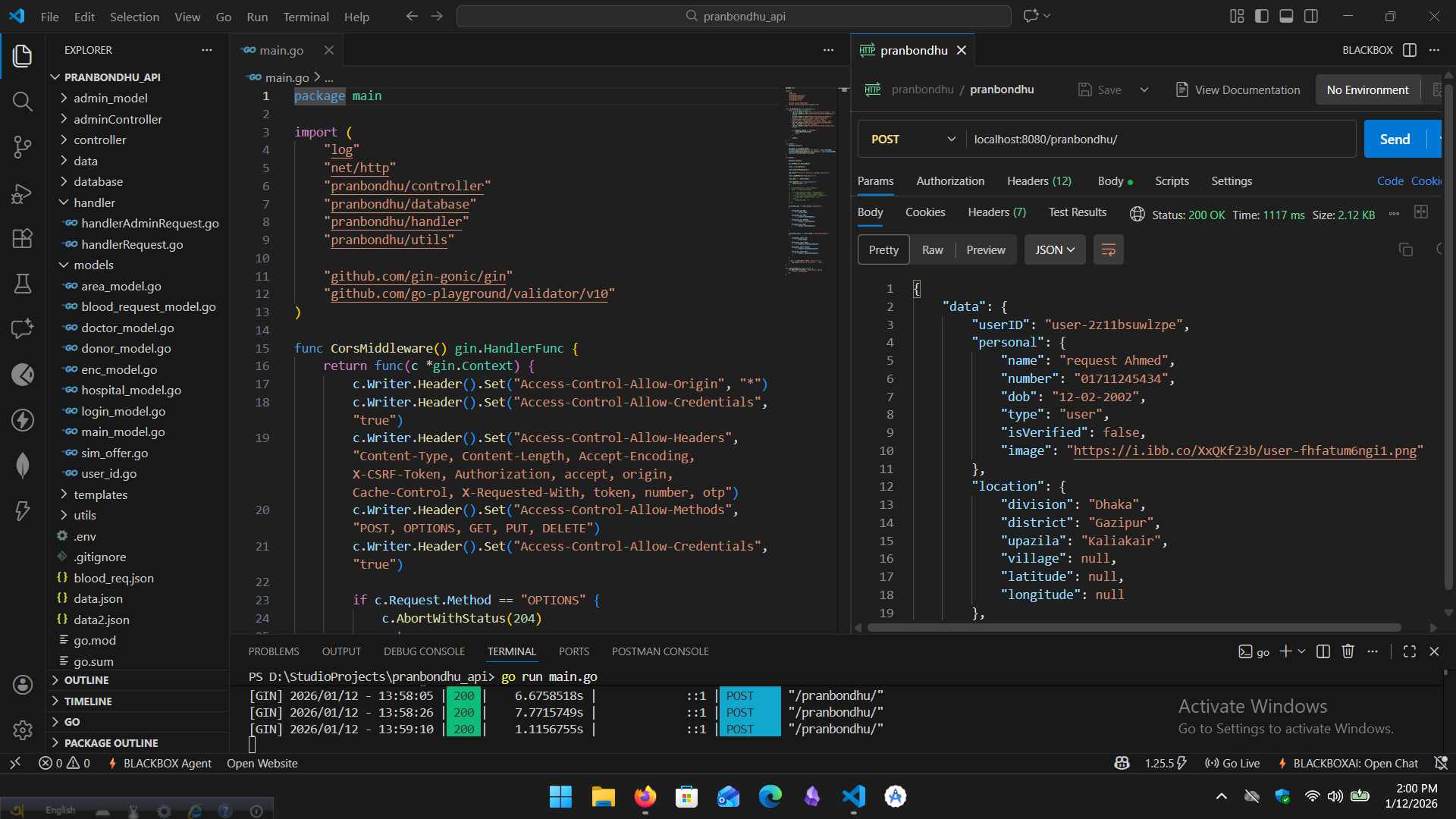Kill terminal with the trash icon
The height and width of the screenshot is (819, 1456).
pos(1348,651)
